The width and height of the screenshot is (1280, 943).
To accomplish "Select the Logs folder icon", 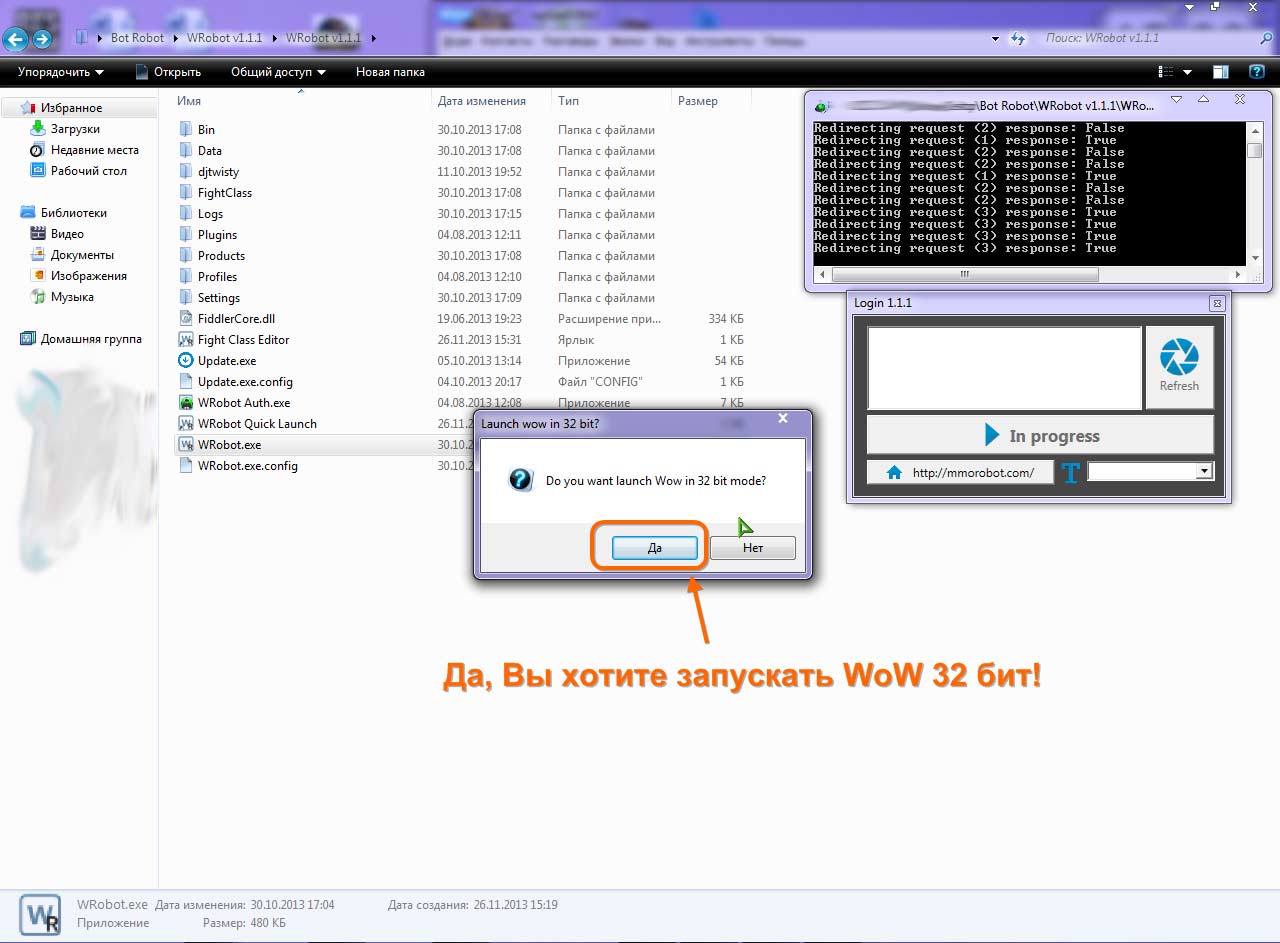I will [x=185, y=213].
